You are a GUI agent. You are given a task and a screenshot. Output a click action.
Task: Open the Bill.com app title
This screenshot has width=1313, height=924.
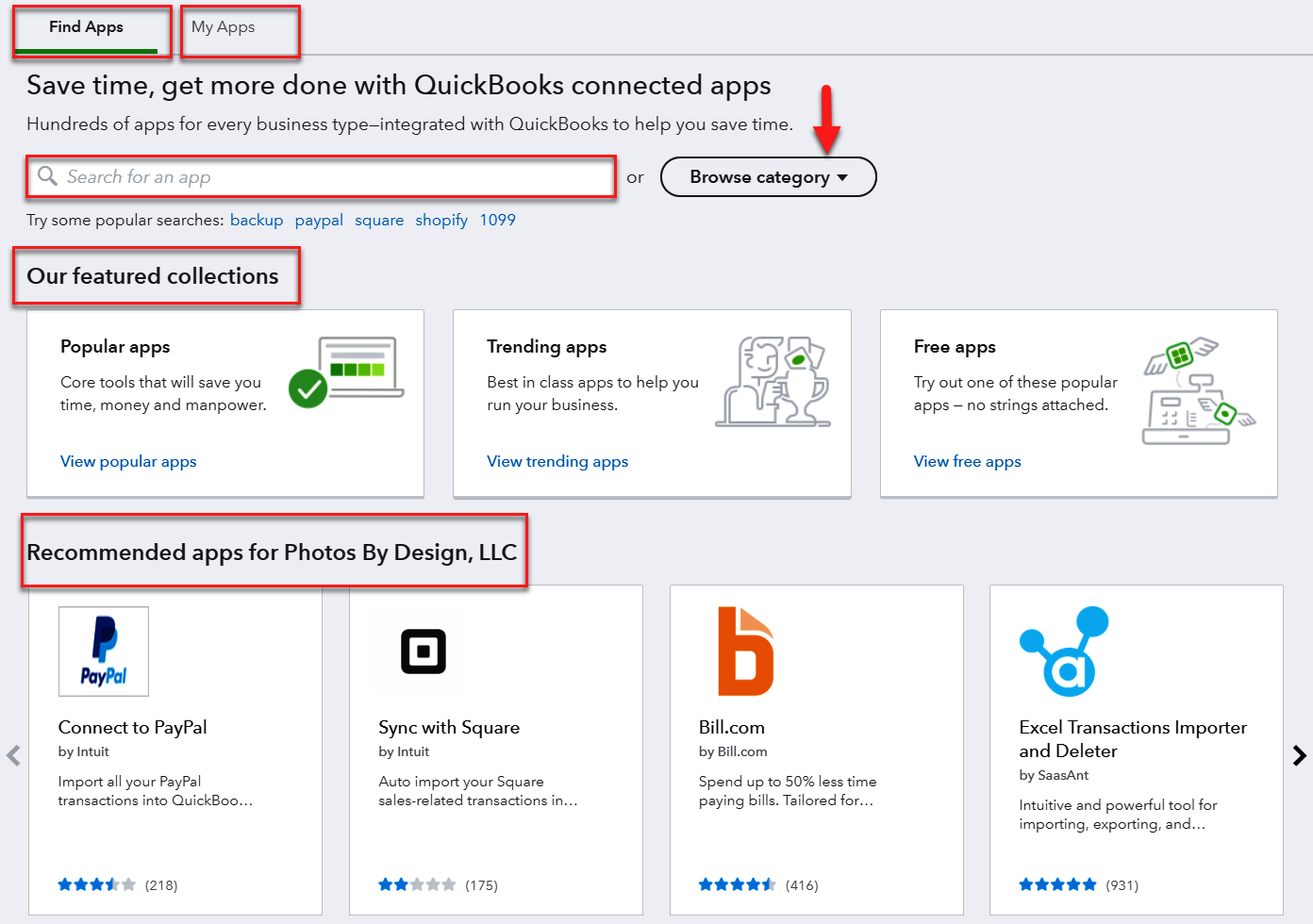click(x=732, y=727)
